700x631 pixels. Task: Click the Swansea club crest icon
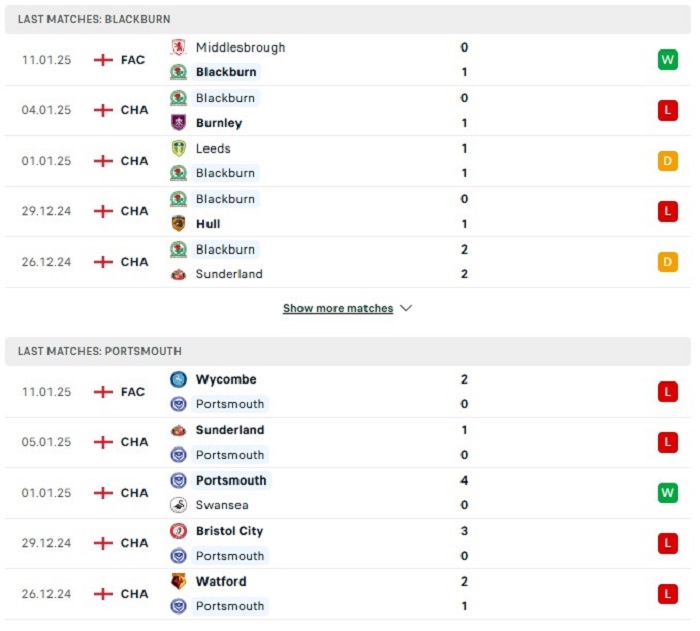tap(179, 505)
